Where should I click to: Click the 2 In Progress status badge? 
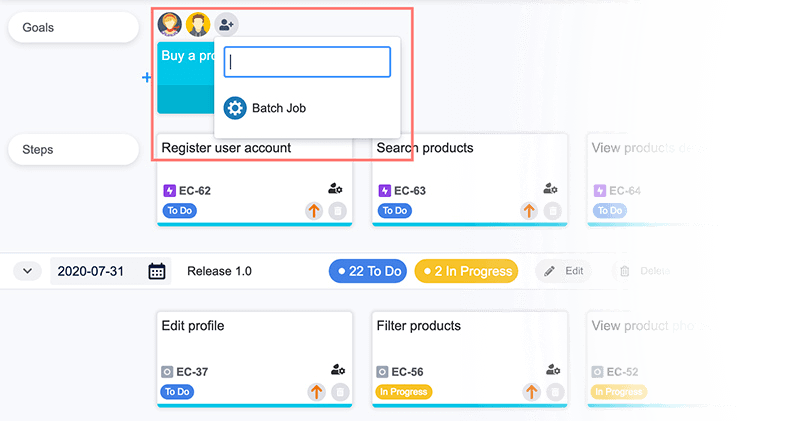[466, 271]
